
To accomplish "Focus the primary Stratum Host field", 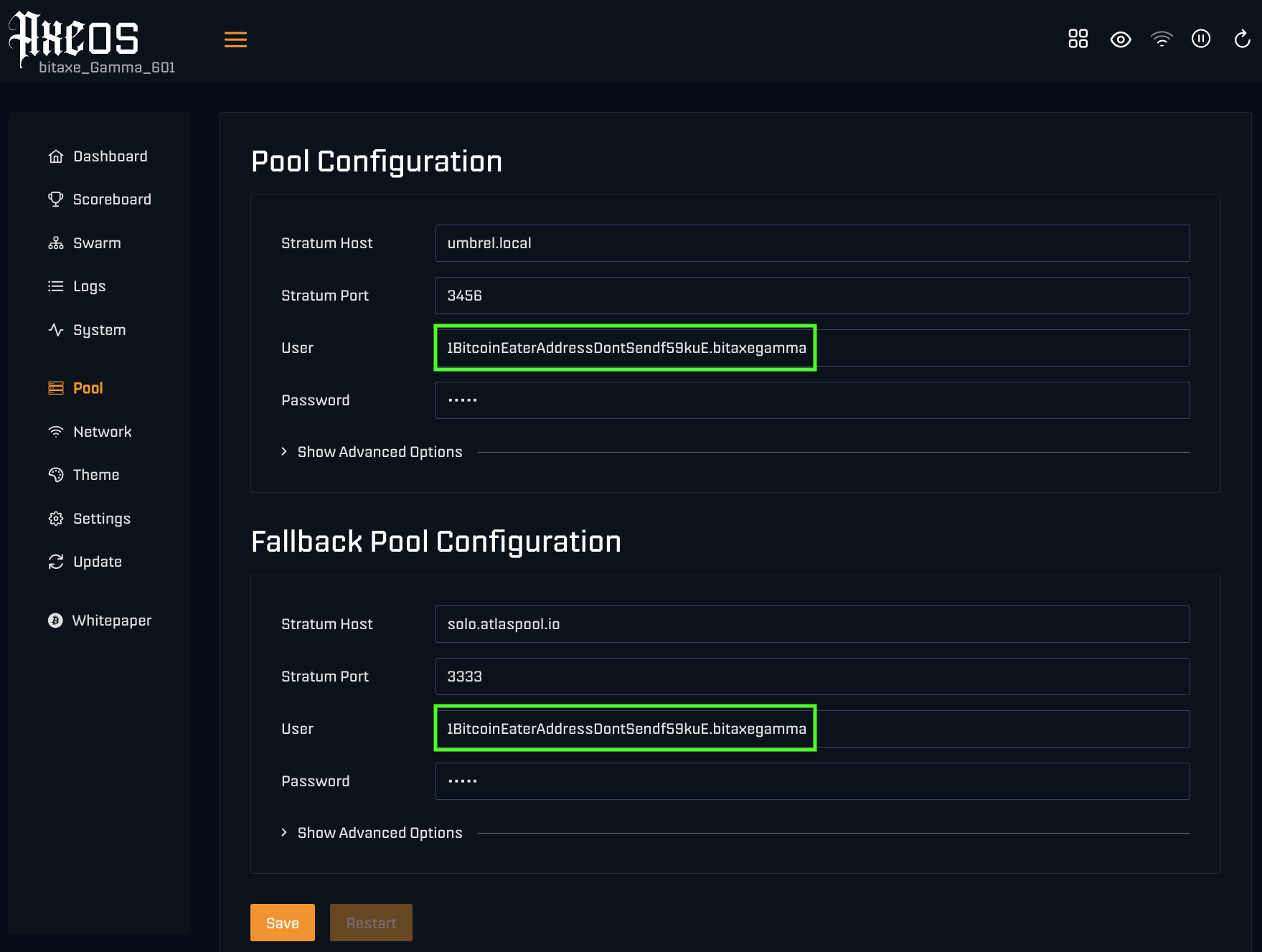I will coord(812,243).
